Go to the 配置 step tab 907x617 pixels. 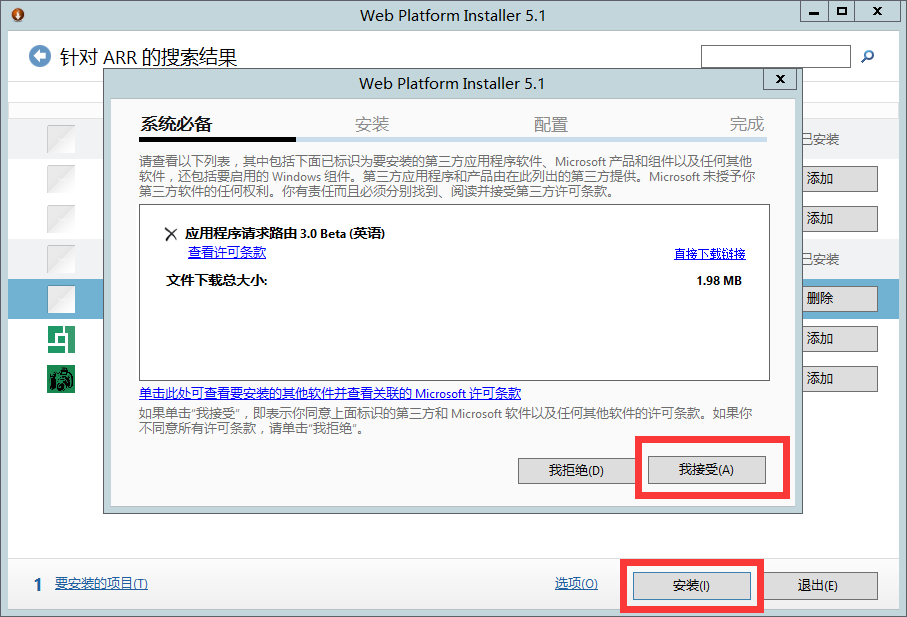click(x=550, y=125)
